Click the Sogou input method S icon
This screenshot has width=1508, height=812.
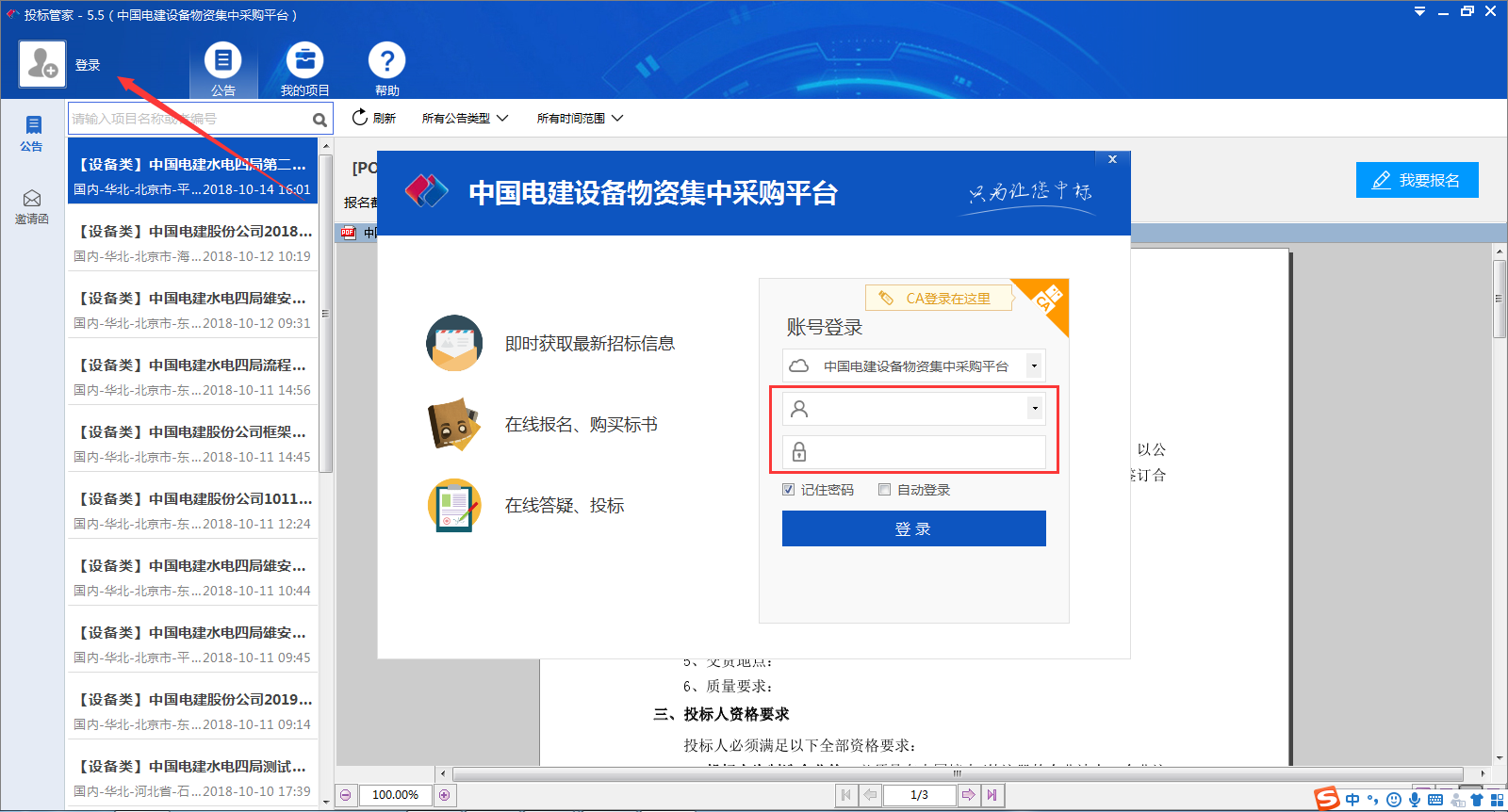click(x=1327, y=799)
